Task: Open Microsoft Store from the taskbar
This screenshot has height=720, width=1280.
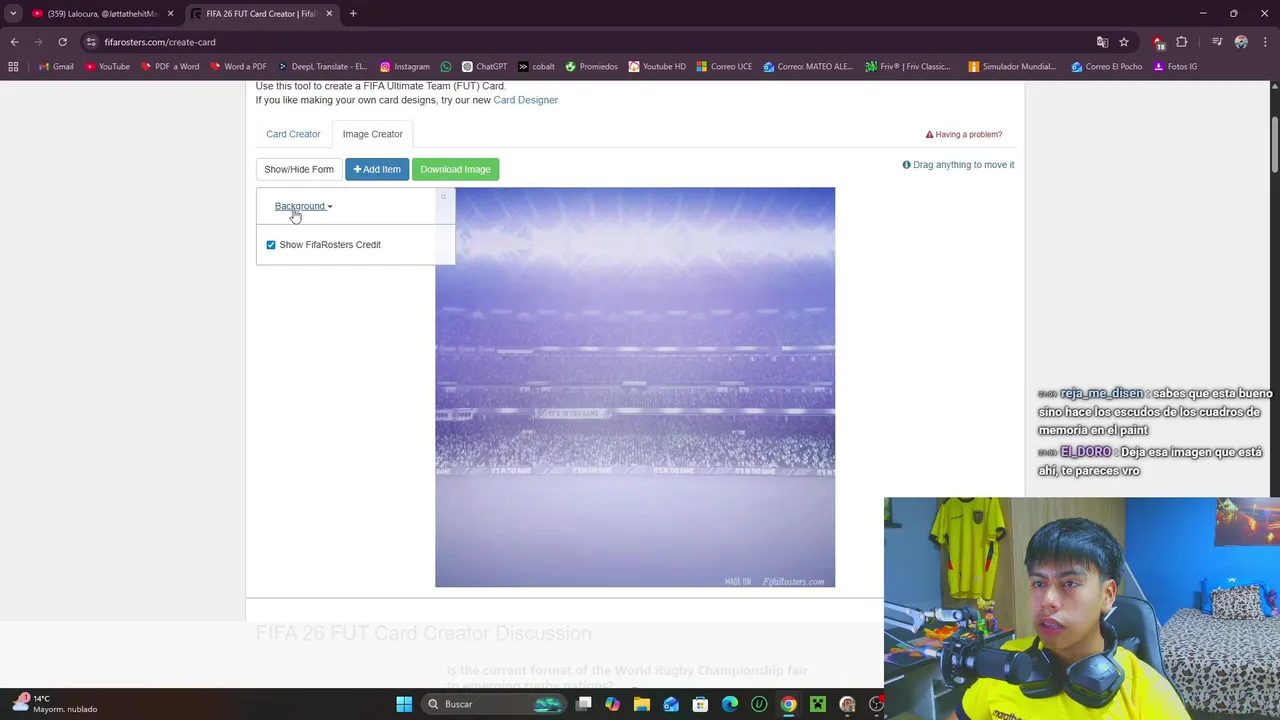Action: pyautogui.click(x=700, y=704)
